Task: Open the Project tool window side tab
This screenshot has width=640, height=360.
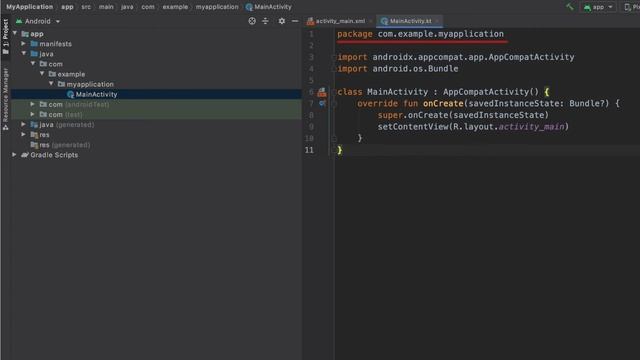Action: 5,37
